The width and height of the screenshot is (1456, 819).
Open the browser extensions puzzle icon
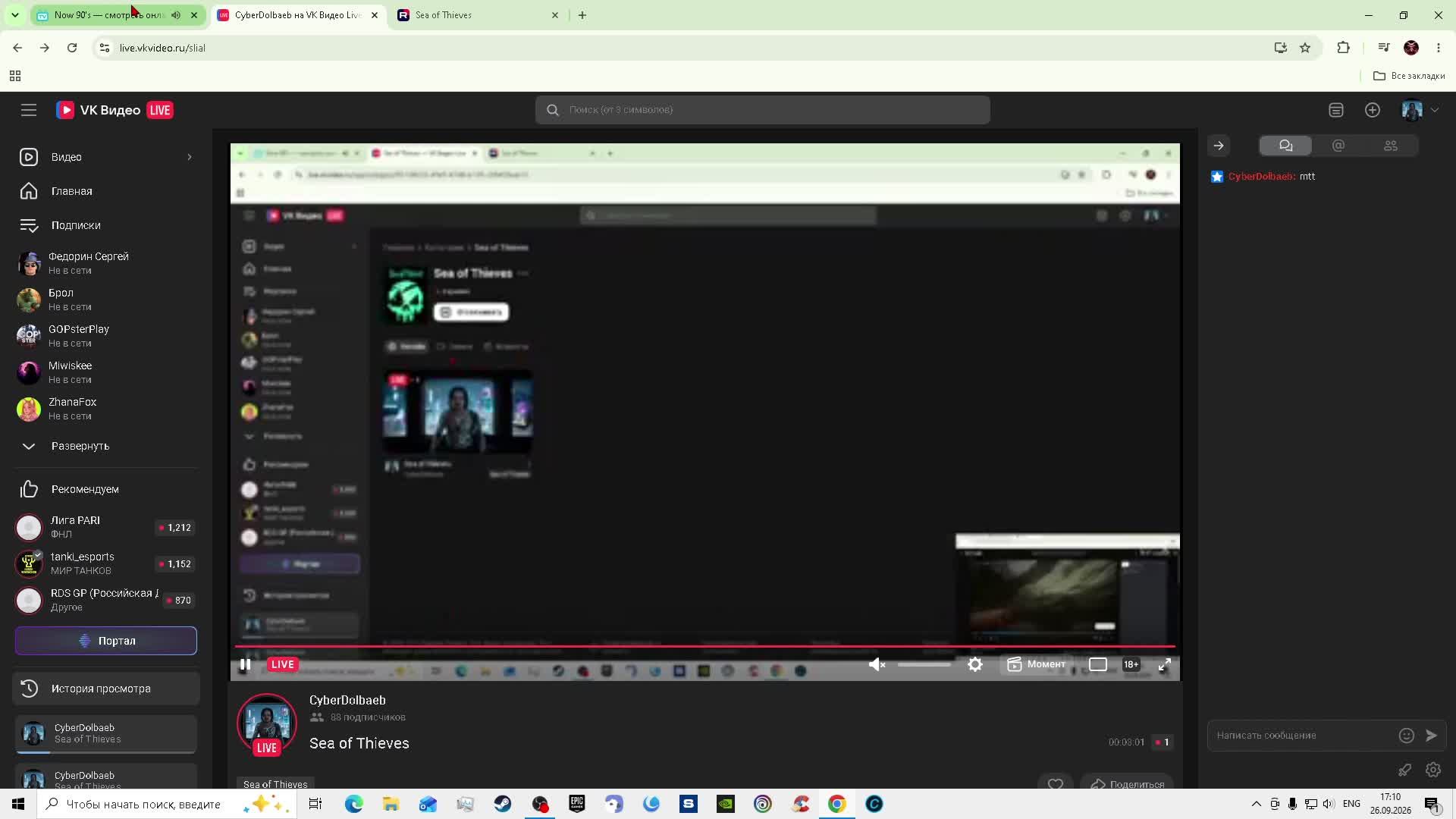pos(1343,48)
